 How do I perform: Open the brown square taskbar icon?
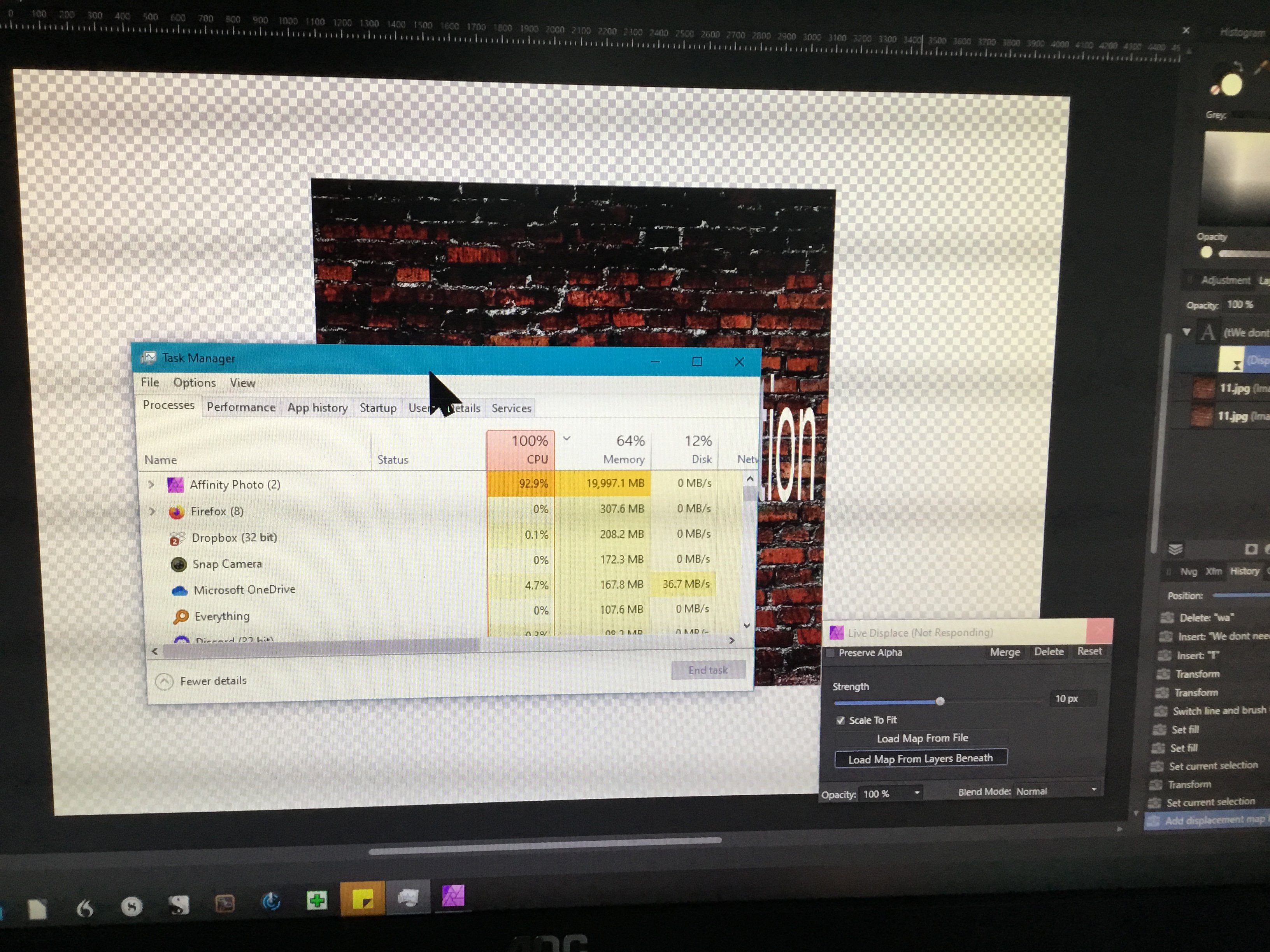pyautogui.click(x=225, y=904)
